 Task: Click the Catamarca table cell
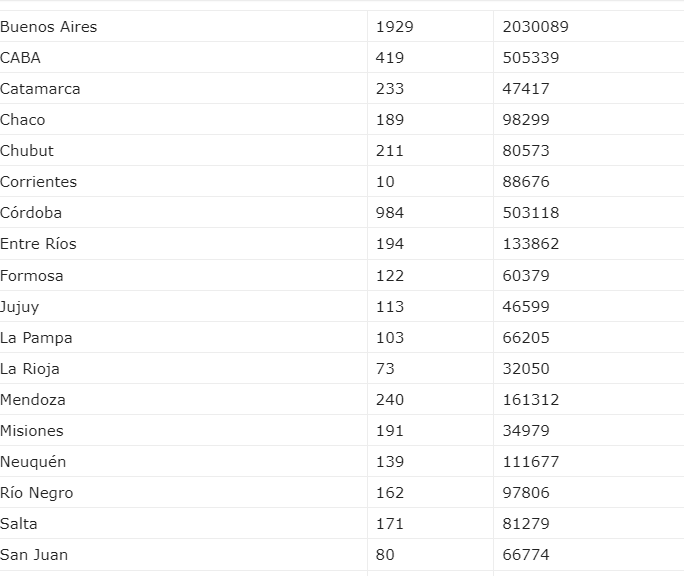click(40, 89)
